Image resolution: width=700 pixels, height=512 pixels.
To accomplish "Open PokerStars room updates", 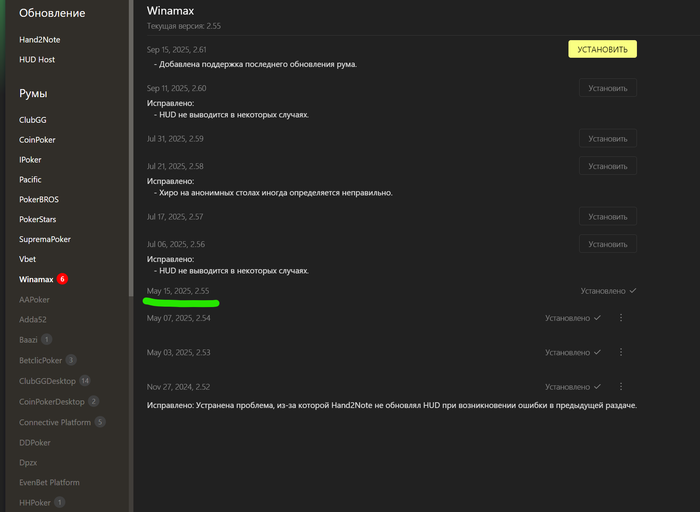I will tap(38, 219).
